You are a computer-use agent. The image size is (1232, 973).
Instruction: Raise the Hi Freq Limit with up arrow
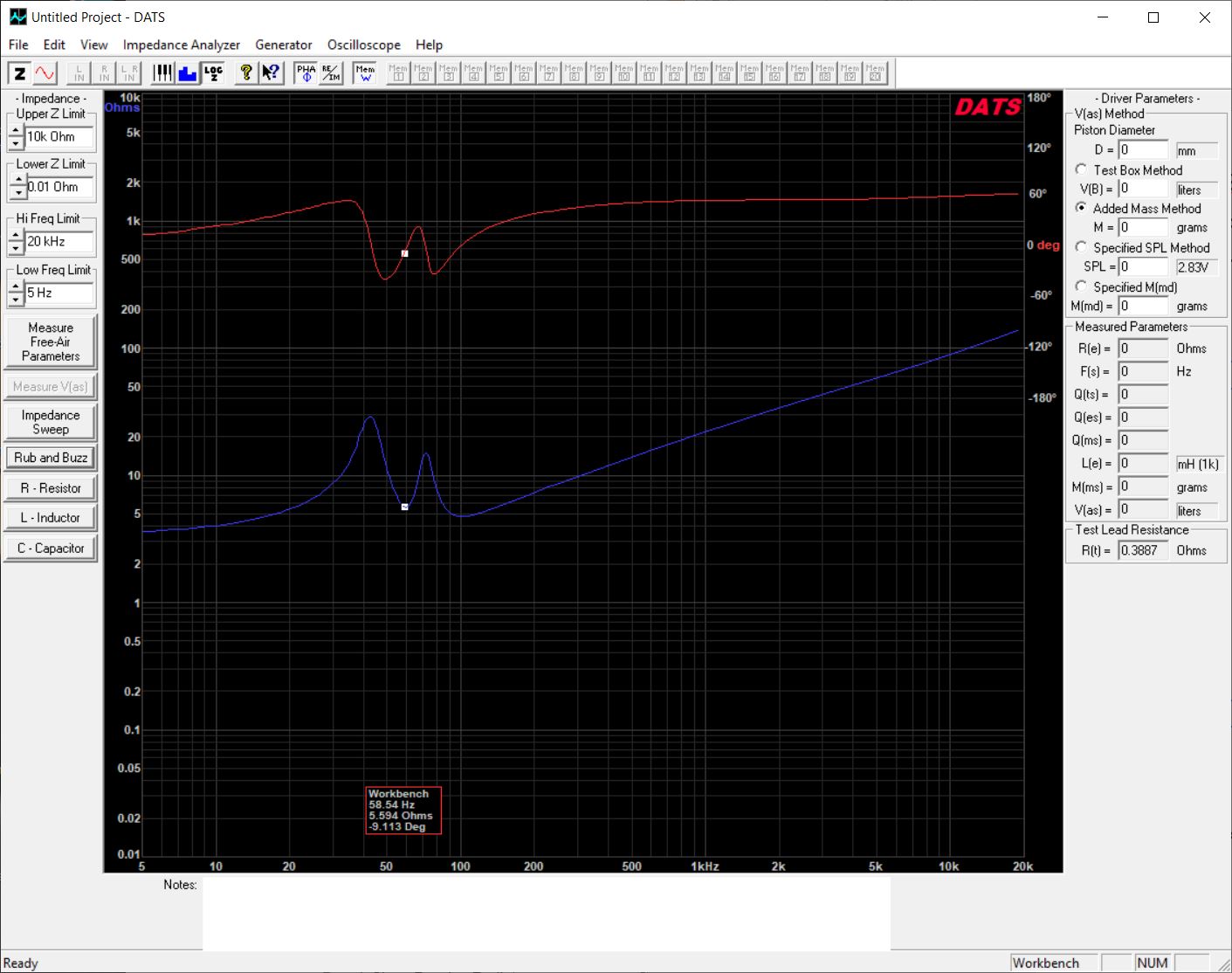click(x=16, y=236)
